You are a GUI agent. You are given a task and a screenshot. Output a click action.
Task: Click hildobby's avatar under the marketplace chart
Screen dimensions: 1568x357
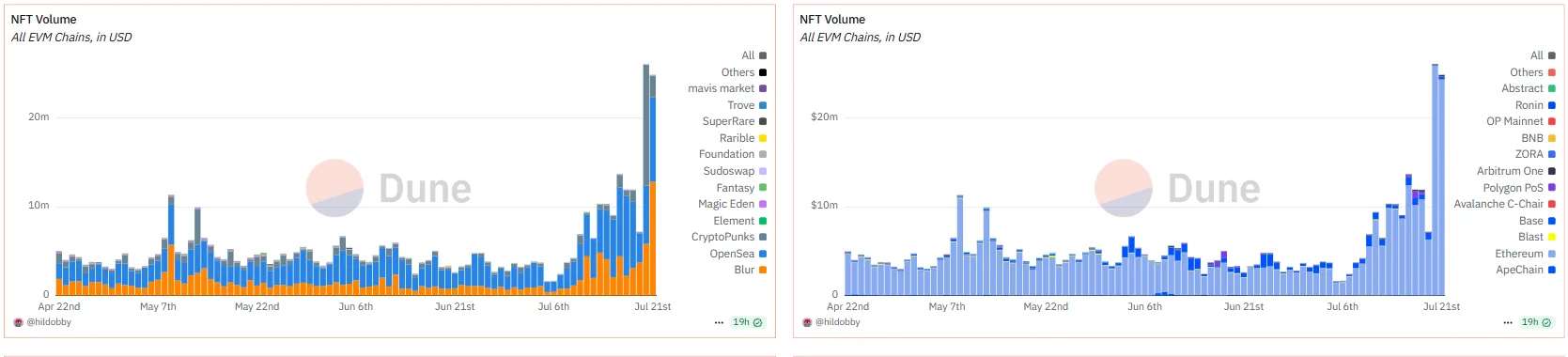(x=18, y=322)
